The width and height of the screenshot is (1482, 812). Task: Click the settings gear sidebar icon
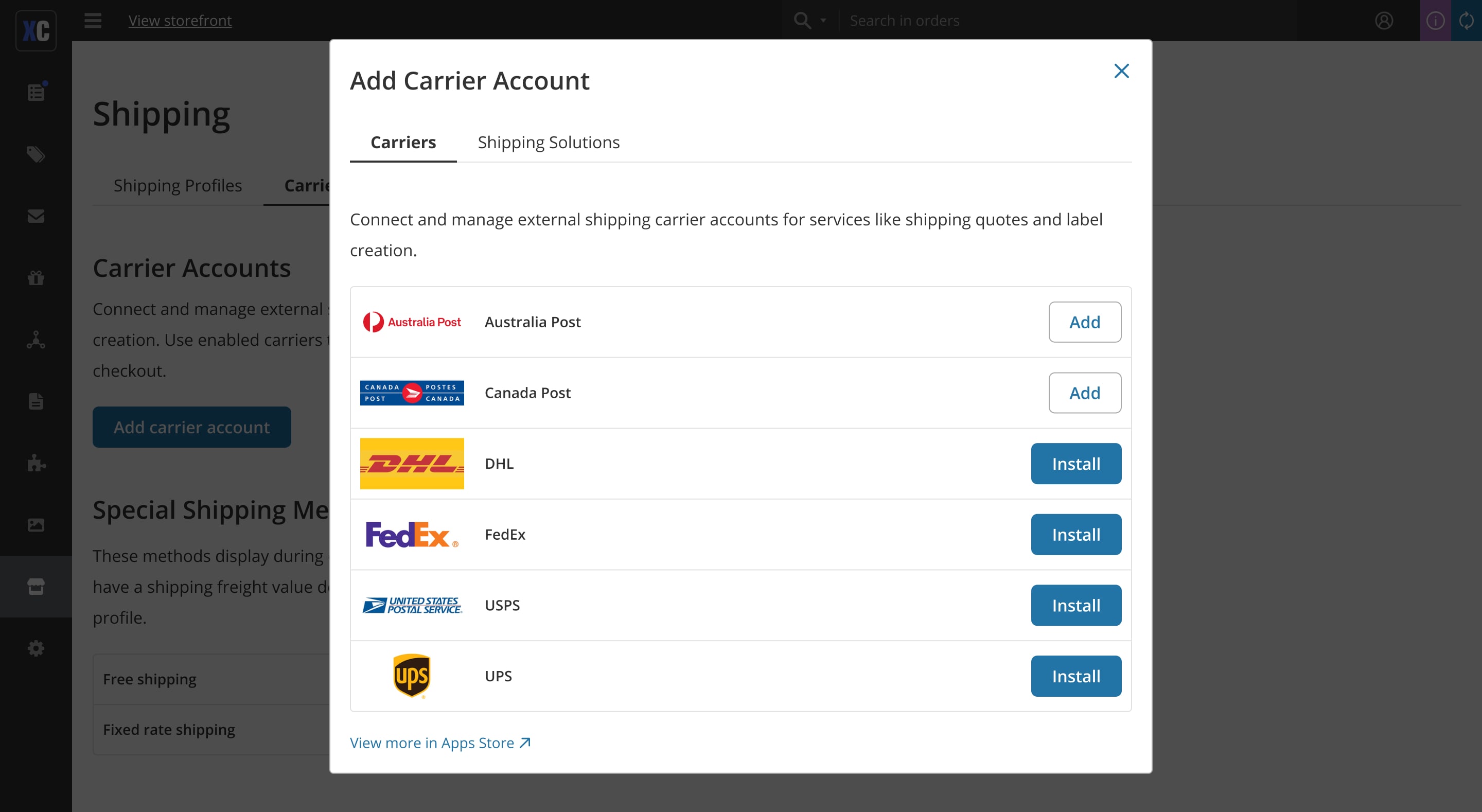[x=36, y=648]
